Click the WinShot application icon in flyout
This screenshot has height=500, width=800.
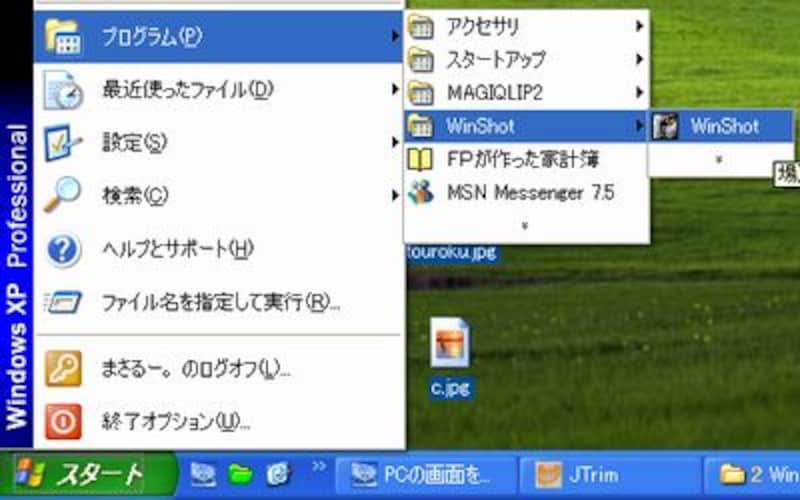pos(666,126)
